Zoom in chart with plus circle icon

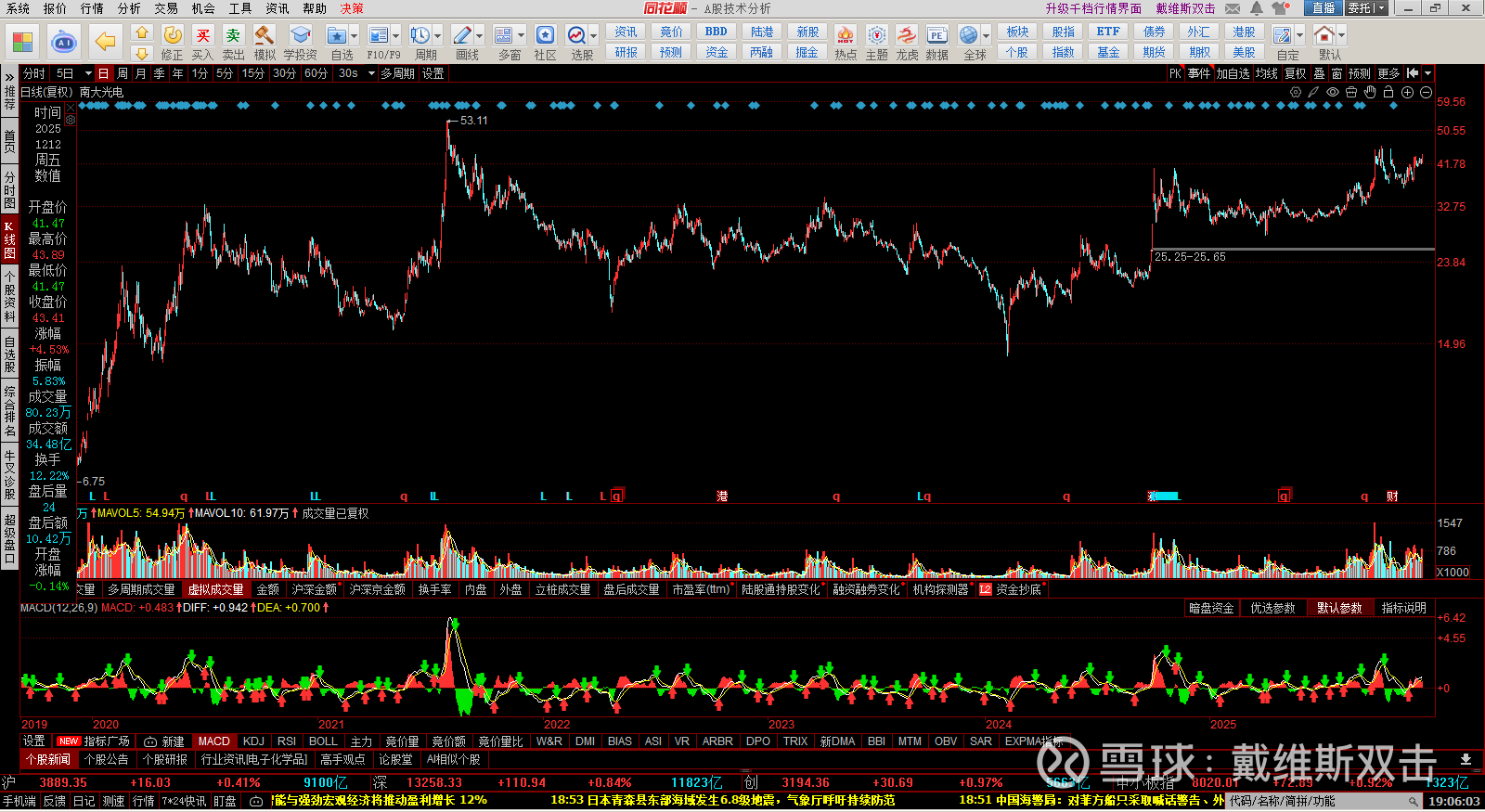pos(1407,92)
